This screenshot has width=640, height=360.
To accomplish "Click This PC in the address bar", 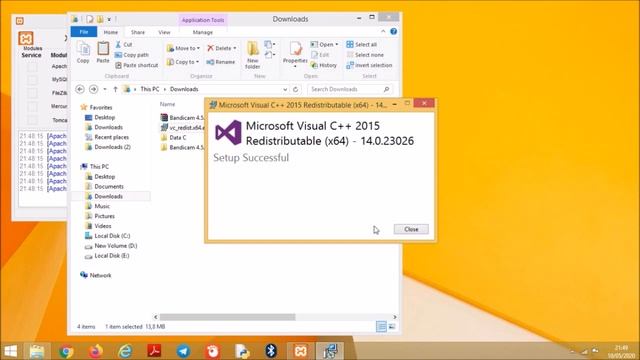I will 150,89.
